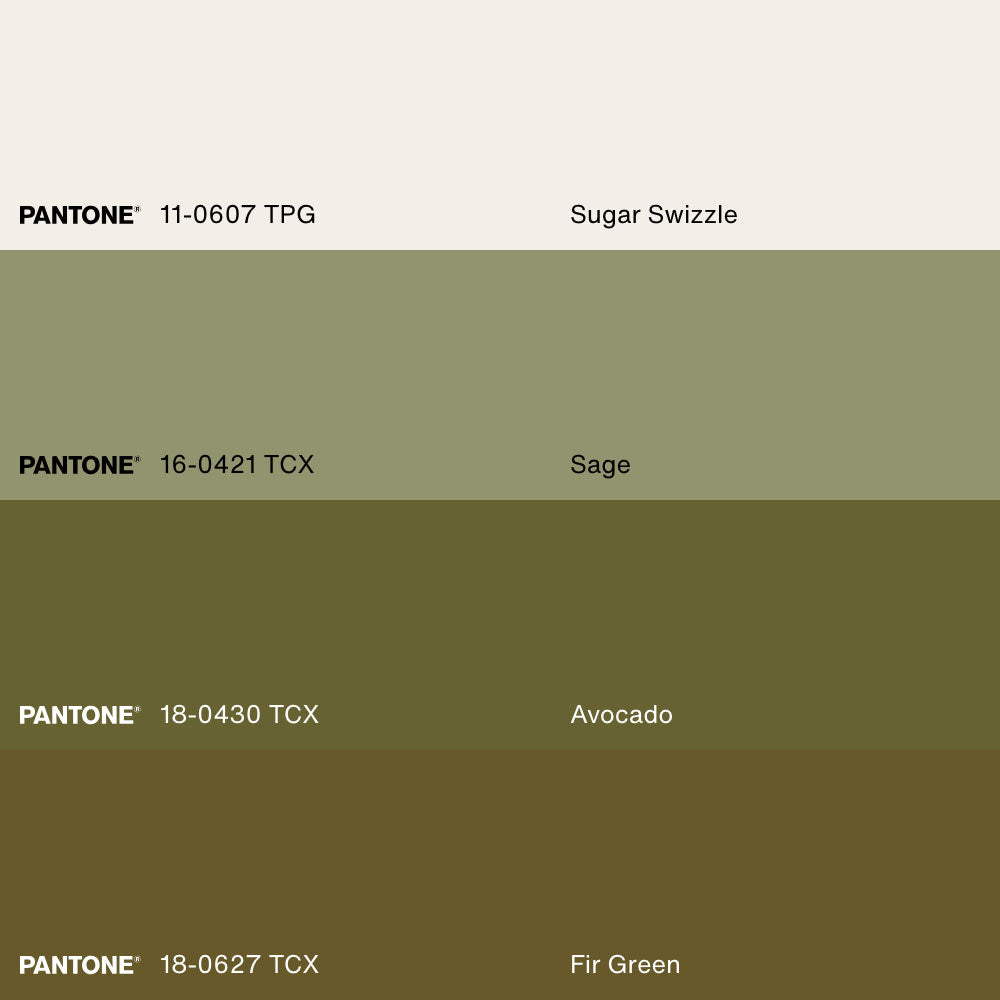This screenshot has width=1000, height=1000.
Task: Click registered trademark symbol beside Sage row logo
Action: (x=138, y=459)
